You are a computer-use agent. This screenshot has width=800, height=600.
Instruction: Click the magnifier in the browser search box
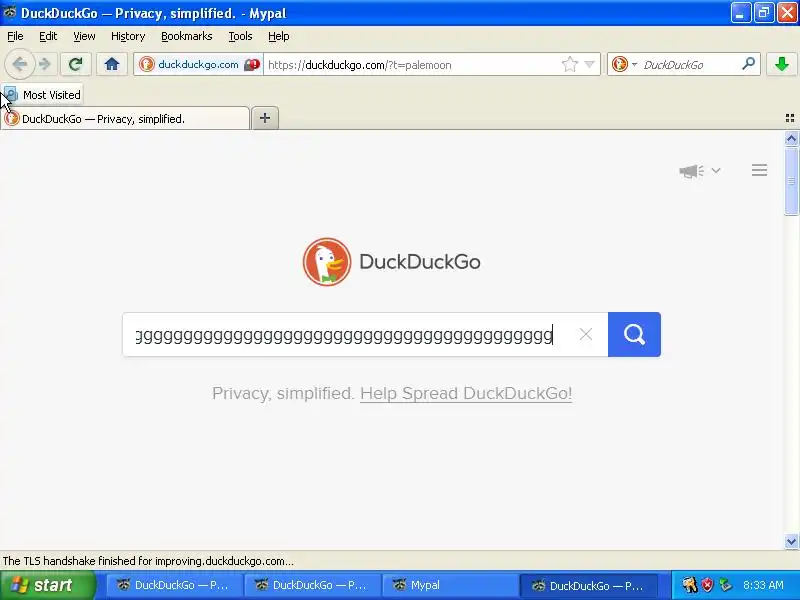pos(748,64)
